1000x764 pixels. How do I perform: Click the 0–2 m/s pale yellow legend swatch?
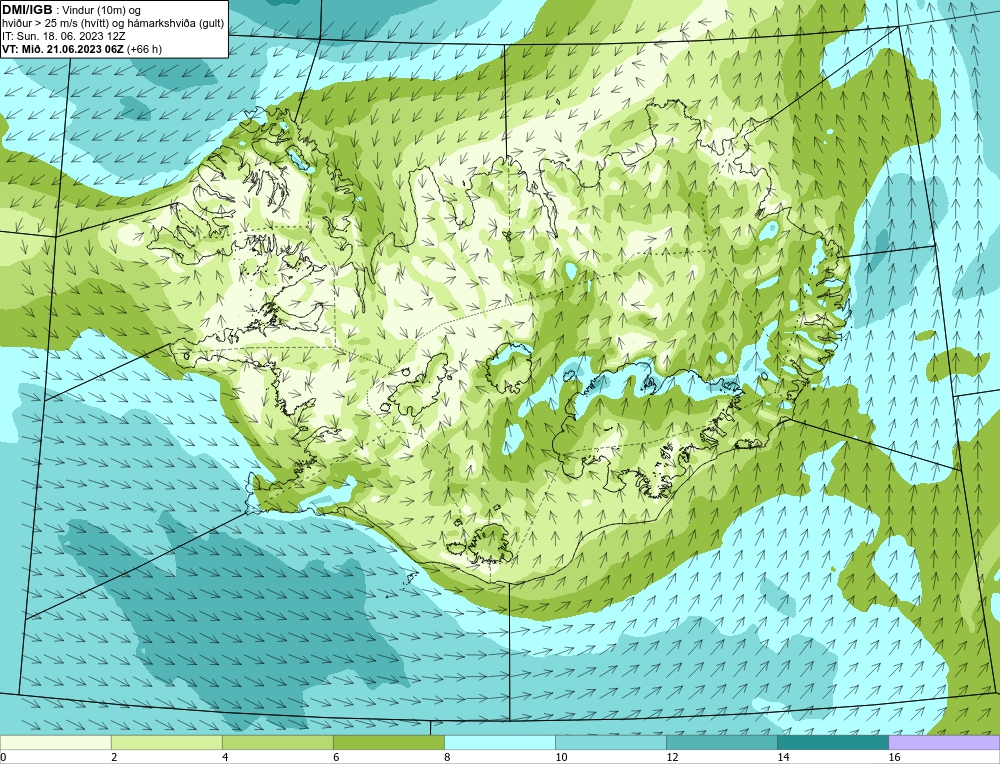pos(55,743)
